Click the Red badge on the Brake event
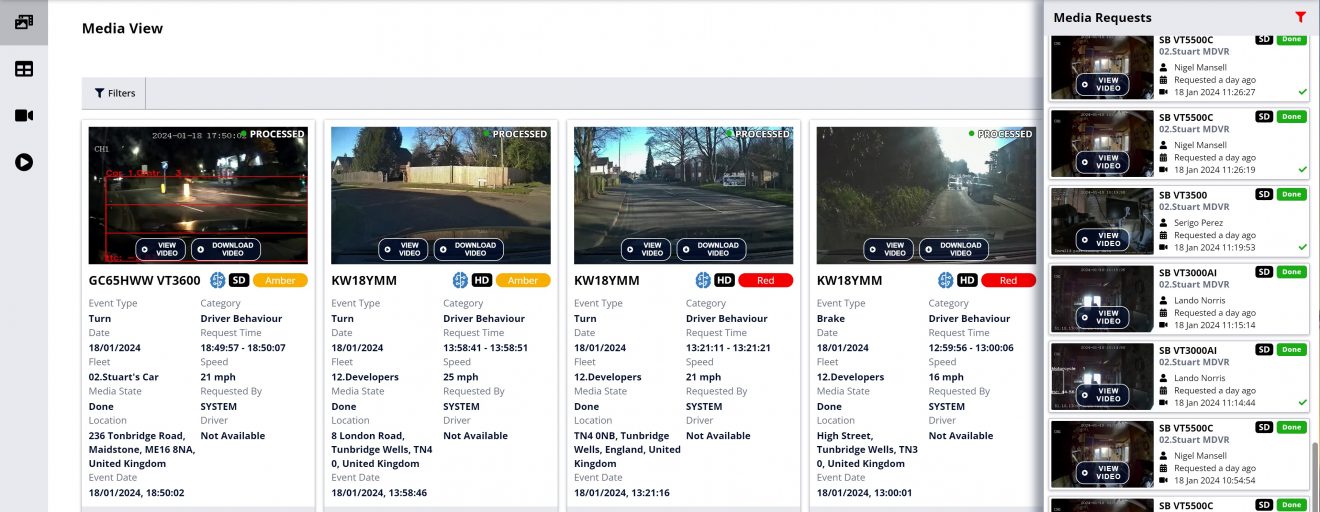 (1008, 281)
